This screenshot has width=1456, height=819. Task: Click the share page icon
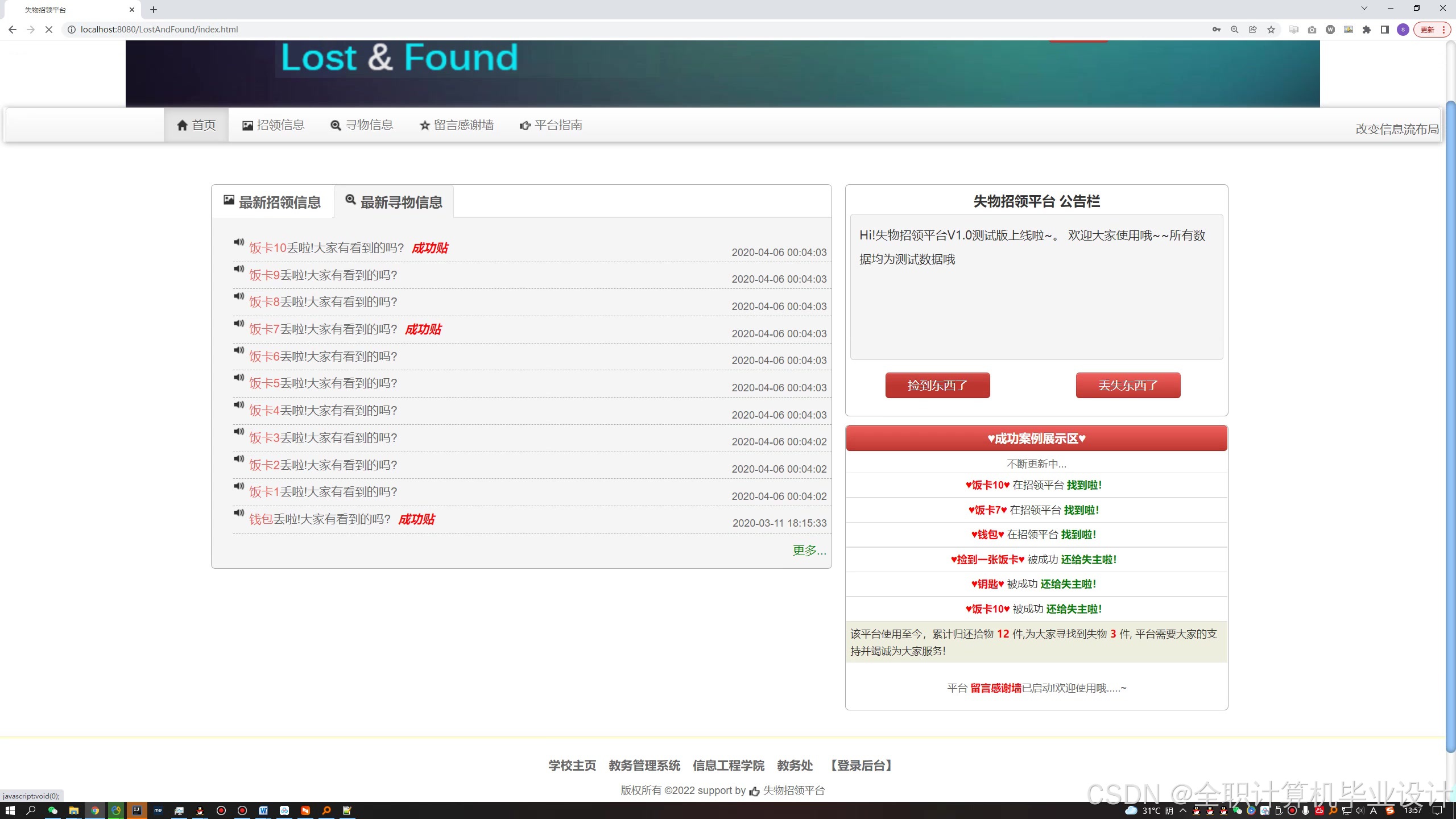click(x=1253, y=30)
